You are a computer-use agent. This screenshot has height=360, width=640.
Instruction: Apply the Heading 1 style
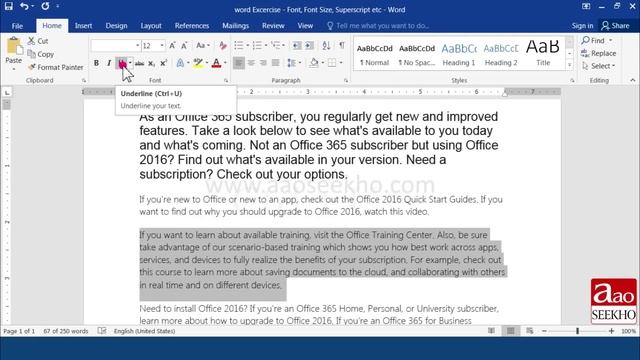459,55
